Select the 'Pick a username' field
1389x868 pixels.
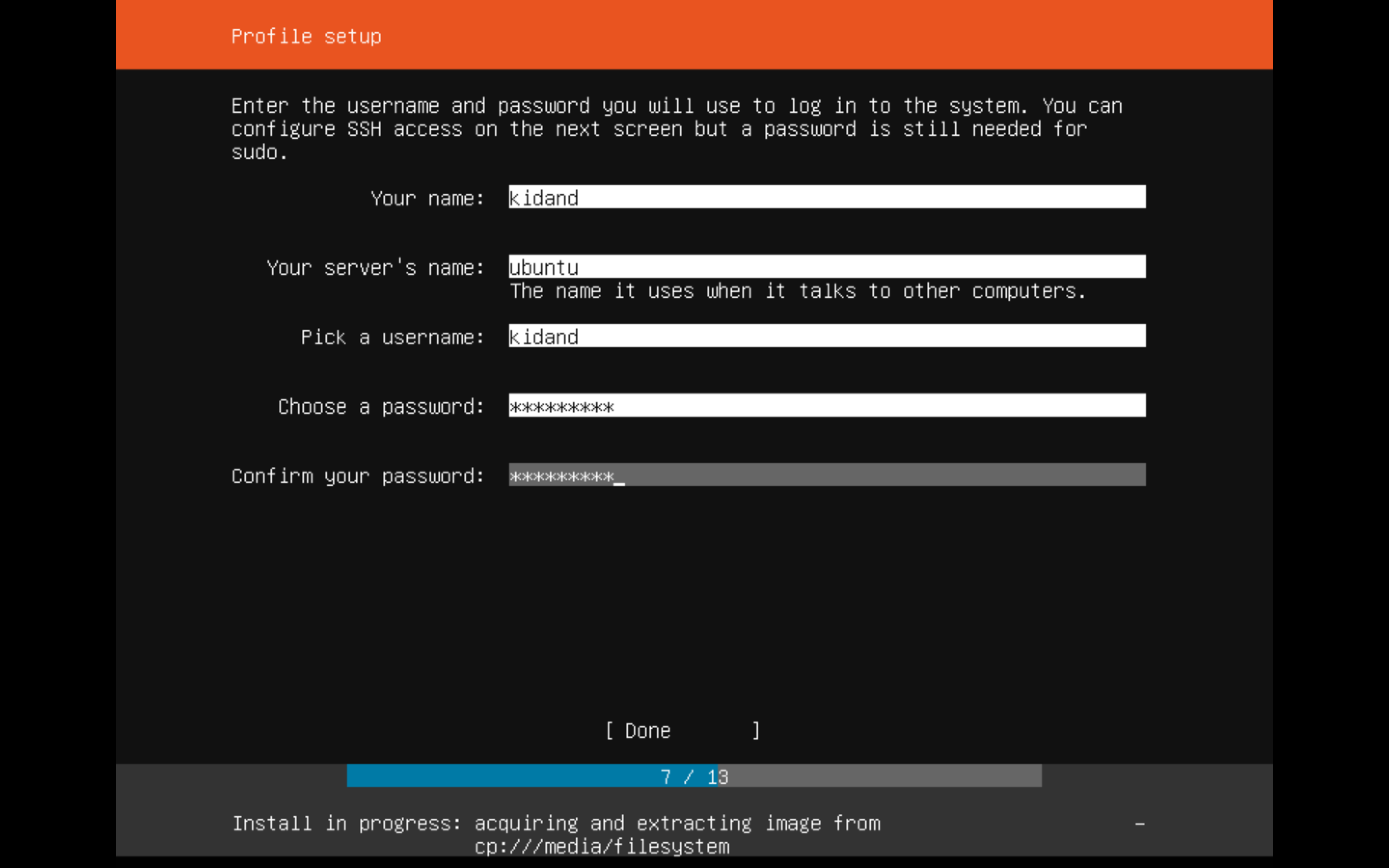pos(827,336)
